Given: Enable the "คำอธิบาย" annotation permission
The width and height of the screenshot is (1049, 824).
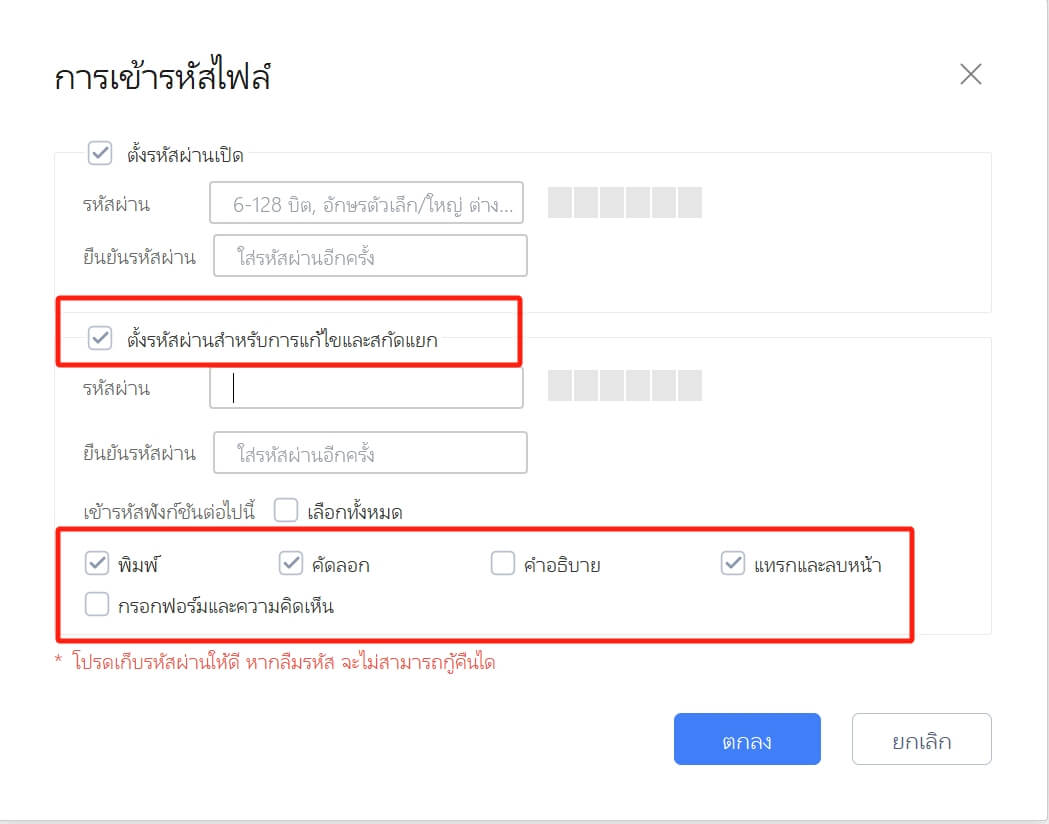Looking at the screenshot, I should (x=503, y=563).
